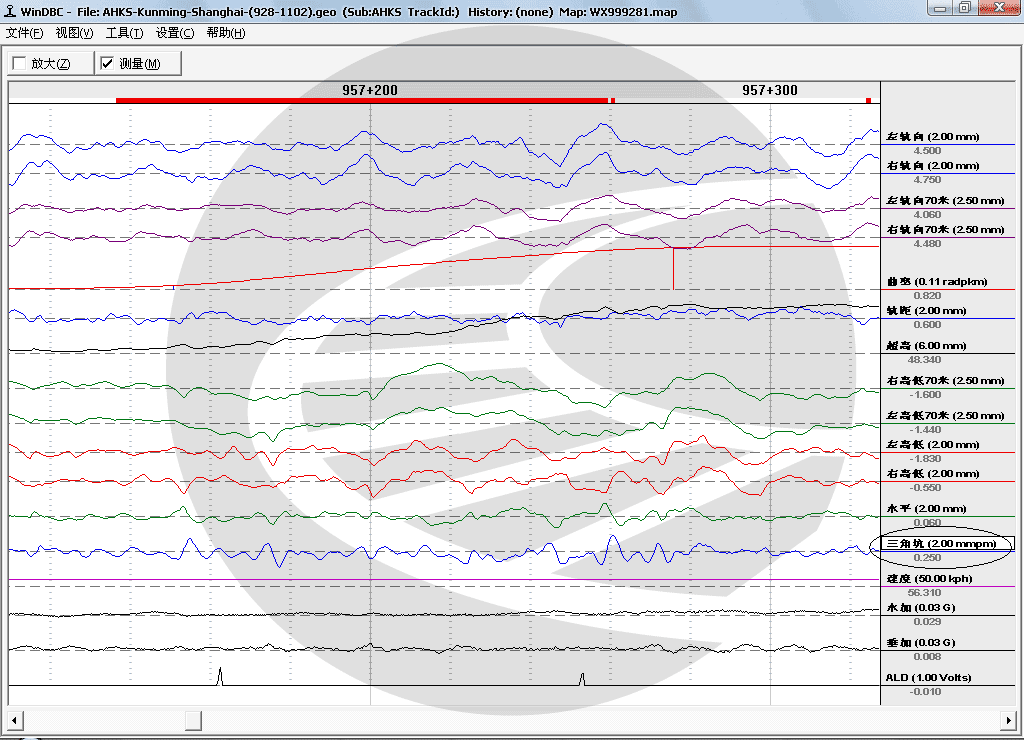The width and height of the screenshot is (1024, 740).
Task: Open the 视图(V) menu
Action: pyautogui.click(x=74, y=33)
